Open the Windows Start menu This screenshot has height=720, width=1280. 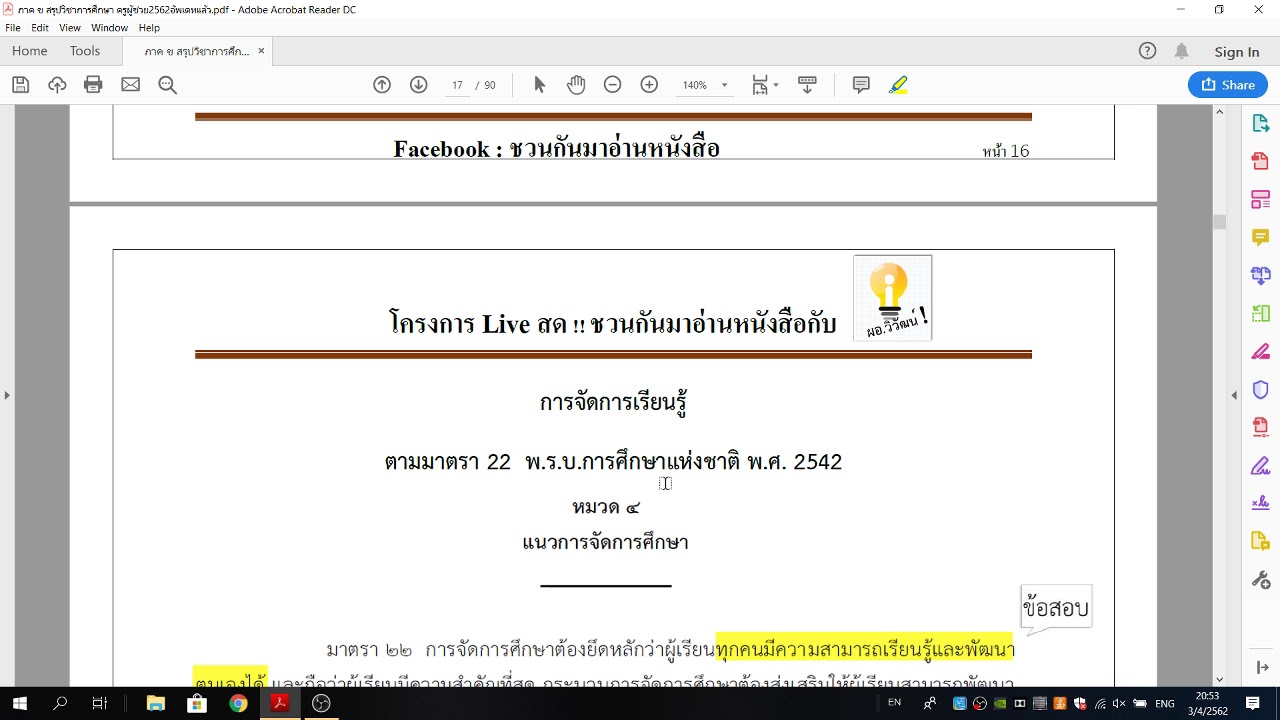coord(19,703)
